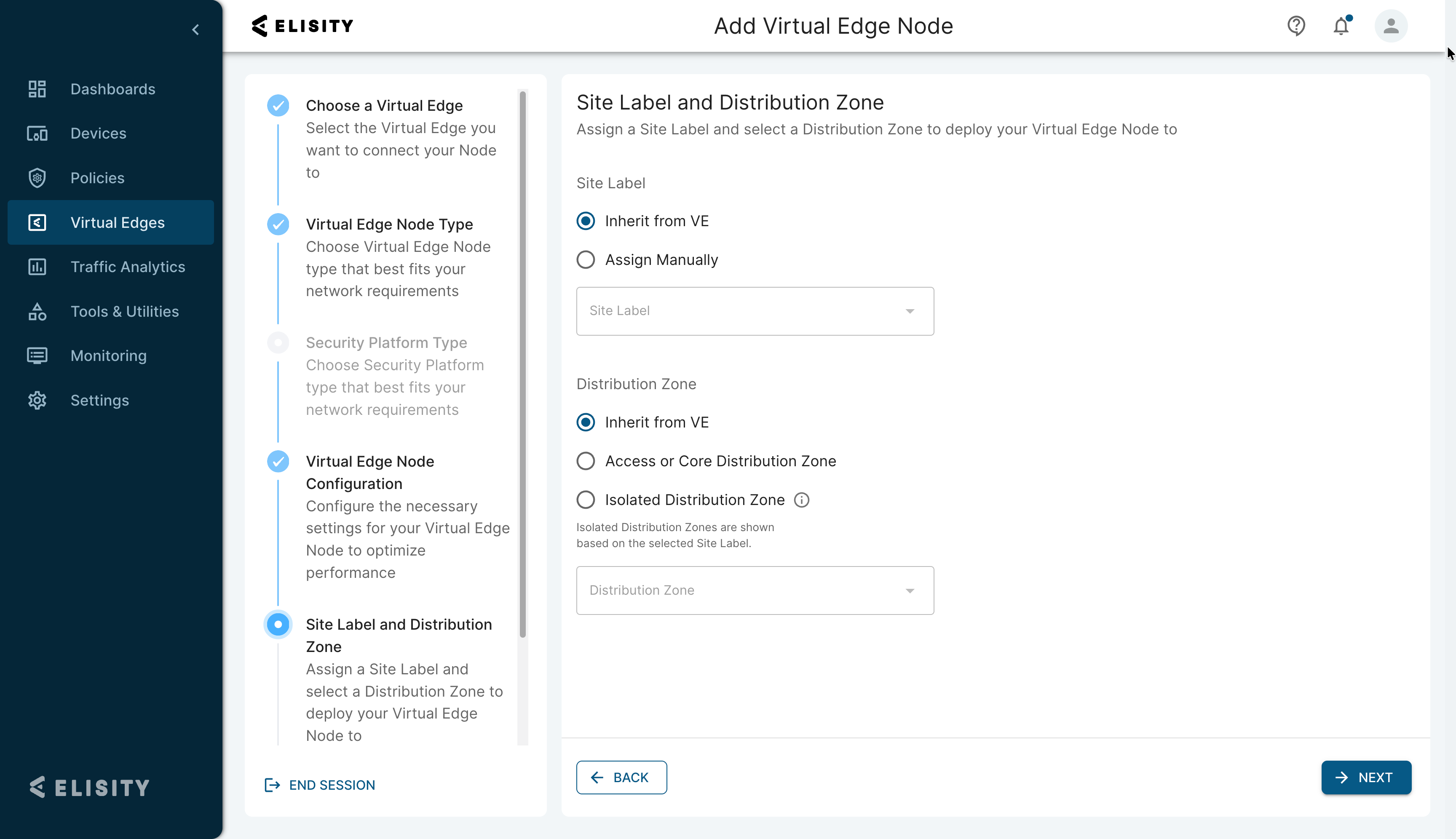Open the help icon in top bar
Viewport: 1456px width, 839px height.
[x=1296, y=26]
